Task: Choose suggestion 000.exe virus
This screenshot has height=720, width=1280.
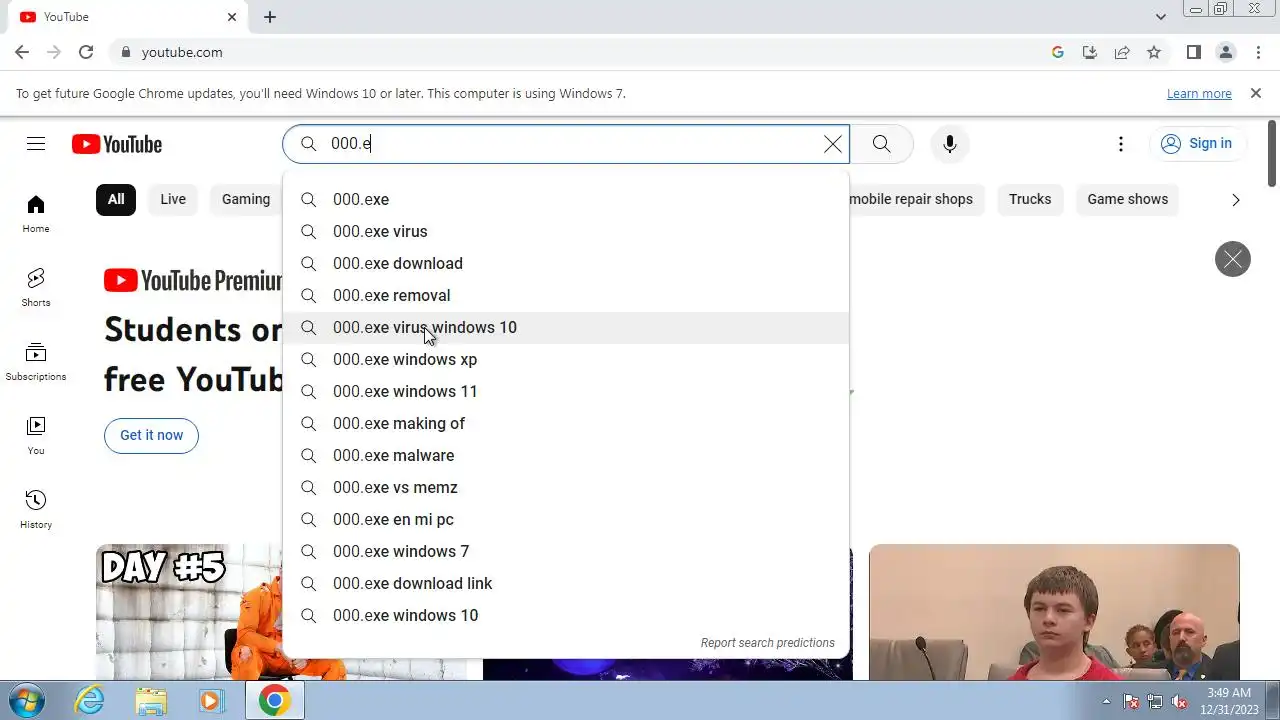Action: pyautogui.click(x=566, y=231)
